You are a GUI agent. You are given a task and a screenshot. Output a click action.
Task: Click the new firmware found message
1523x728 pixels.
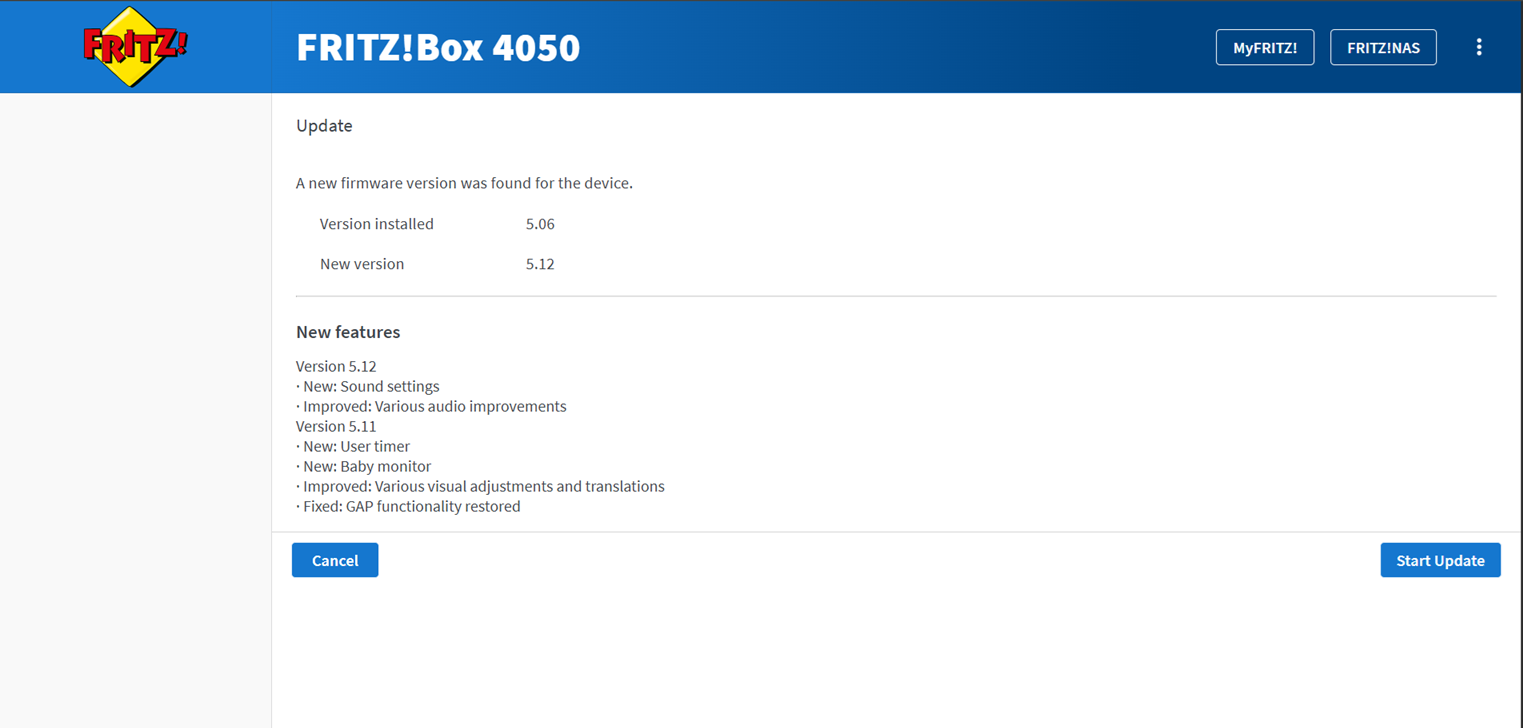464,183
